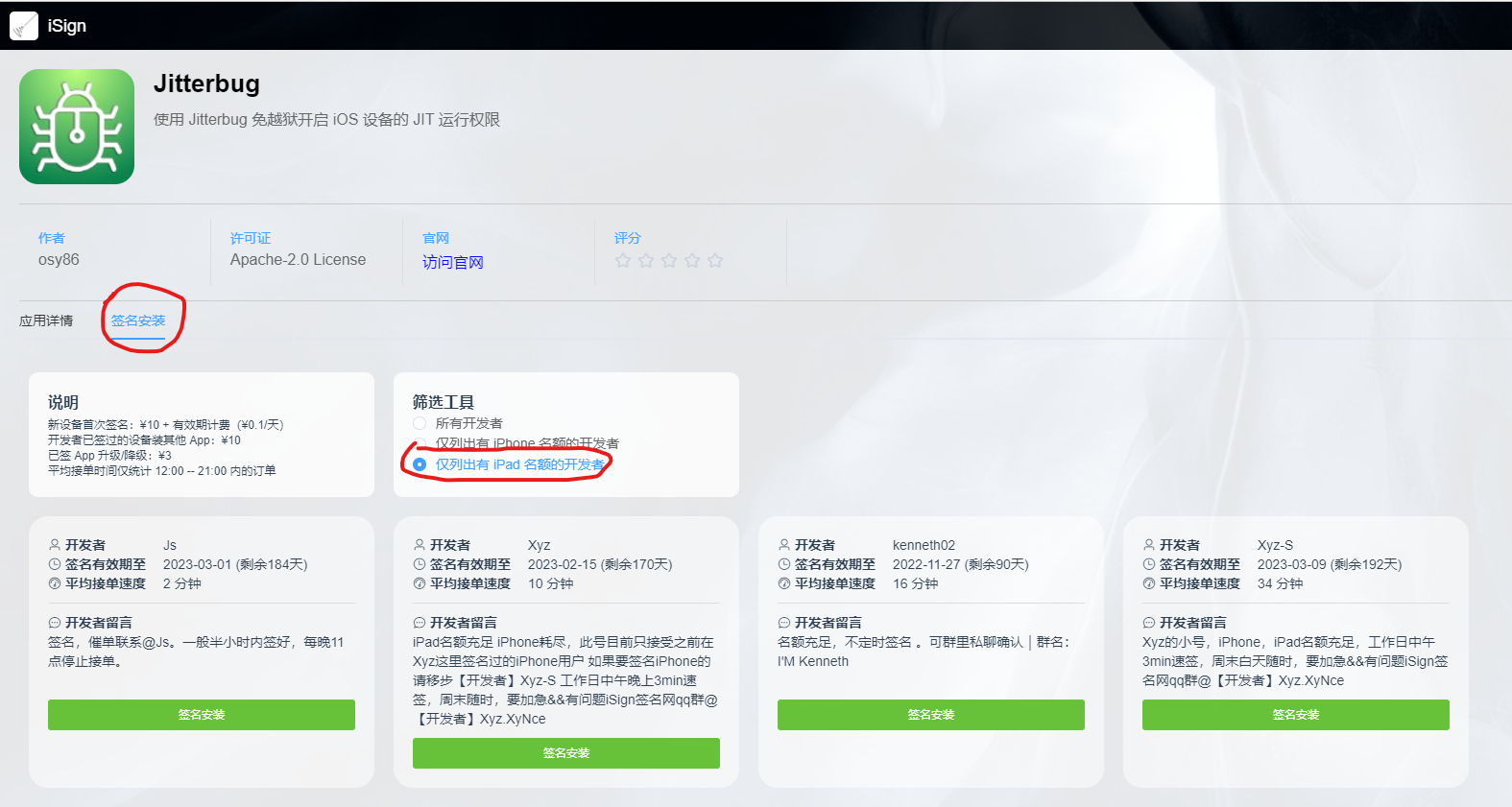
Task: Click the speed icon beside 10 分钟
Action: click(420, 583)
